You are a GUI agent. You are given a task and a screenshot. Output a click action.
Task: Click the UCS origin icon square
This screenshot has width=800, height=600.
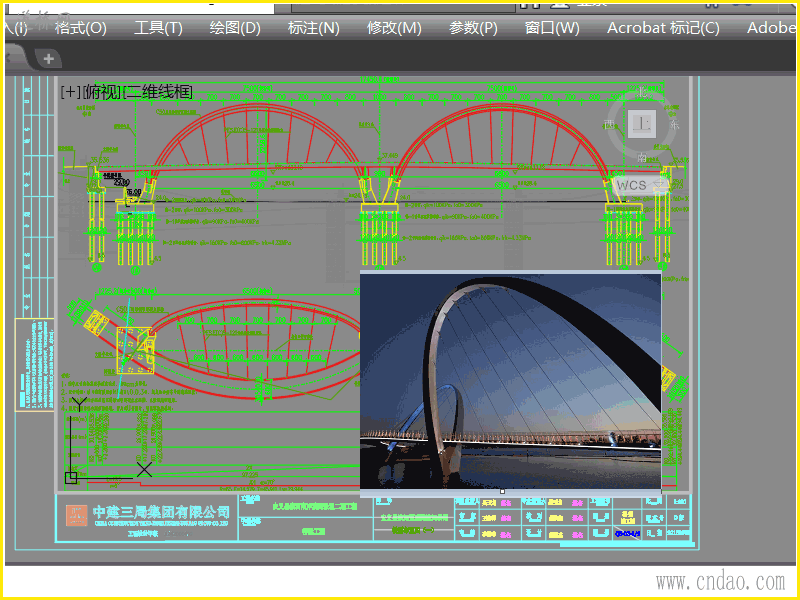click(71, 478)
